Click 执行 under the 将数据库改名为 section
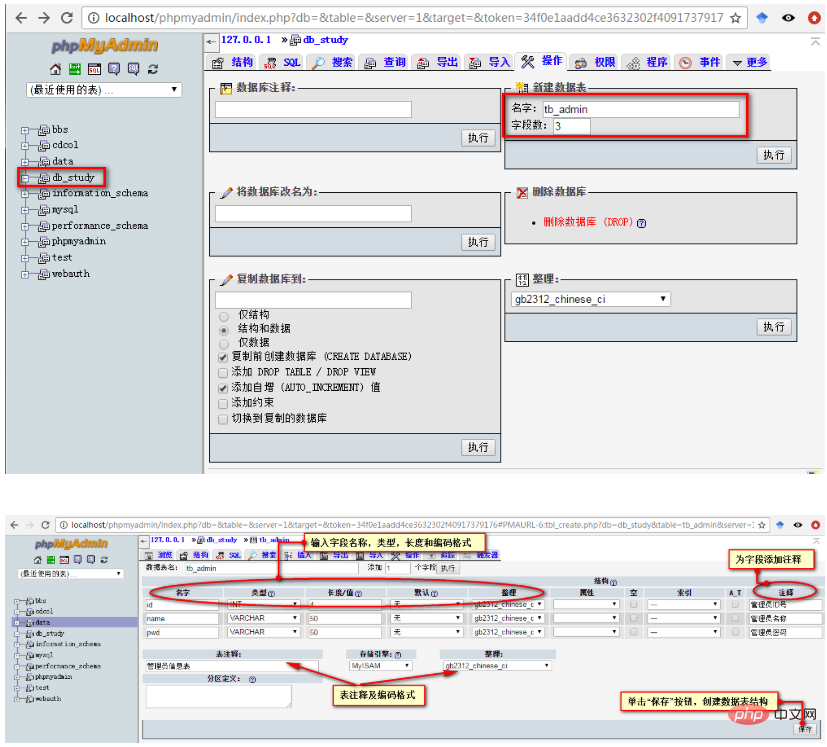 pos(478,242)
